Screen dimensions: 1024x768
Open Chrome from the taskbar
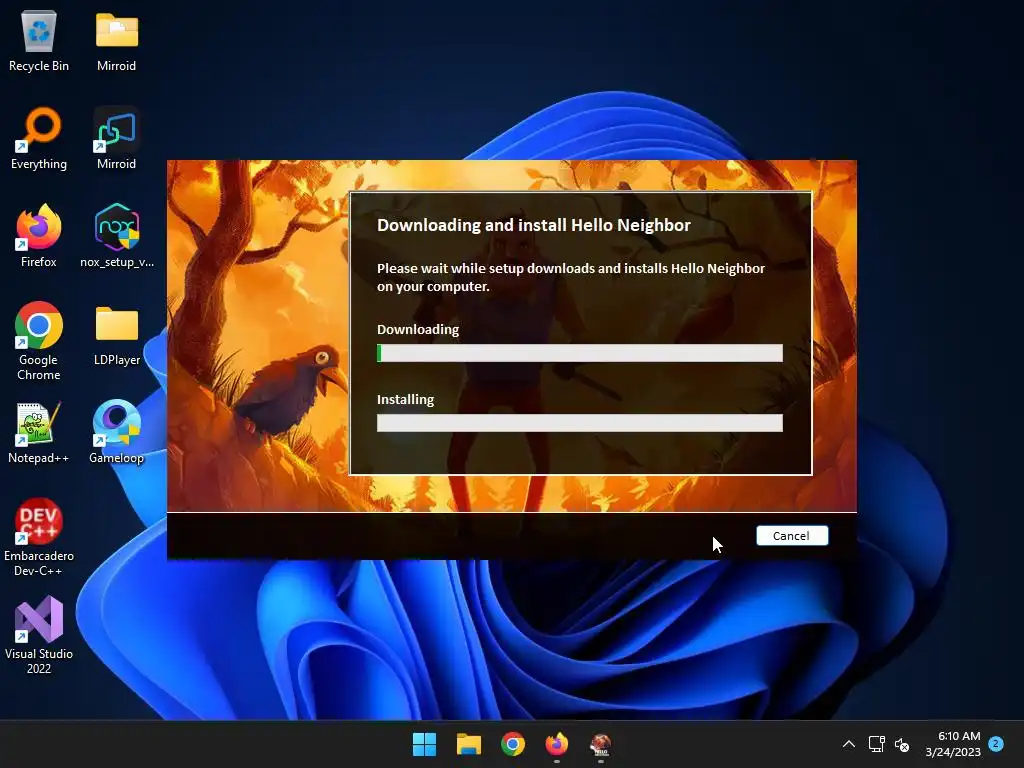513,744
